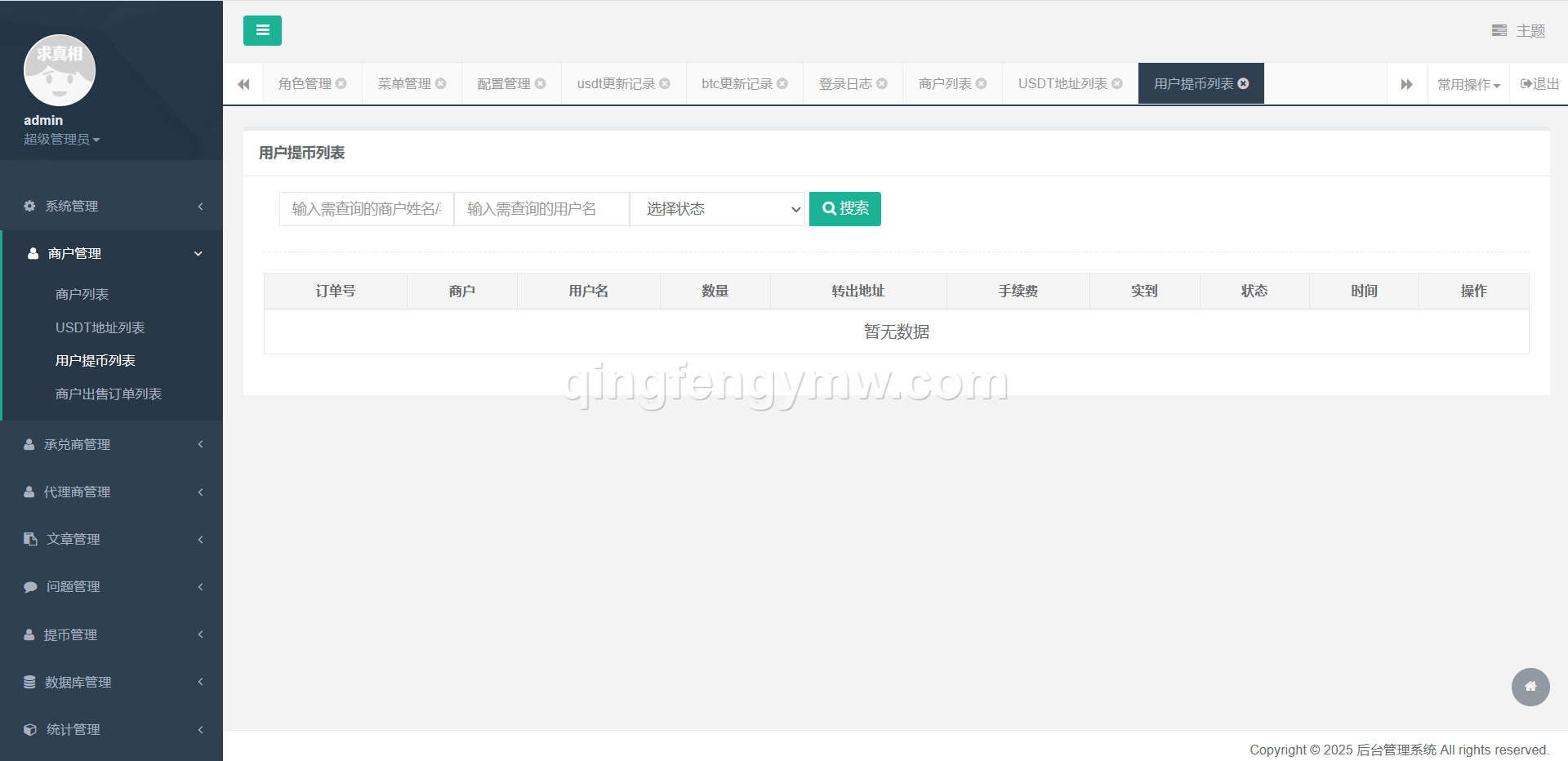Open the 主题 theme switcher

click(1518, 31)
